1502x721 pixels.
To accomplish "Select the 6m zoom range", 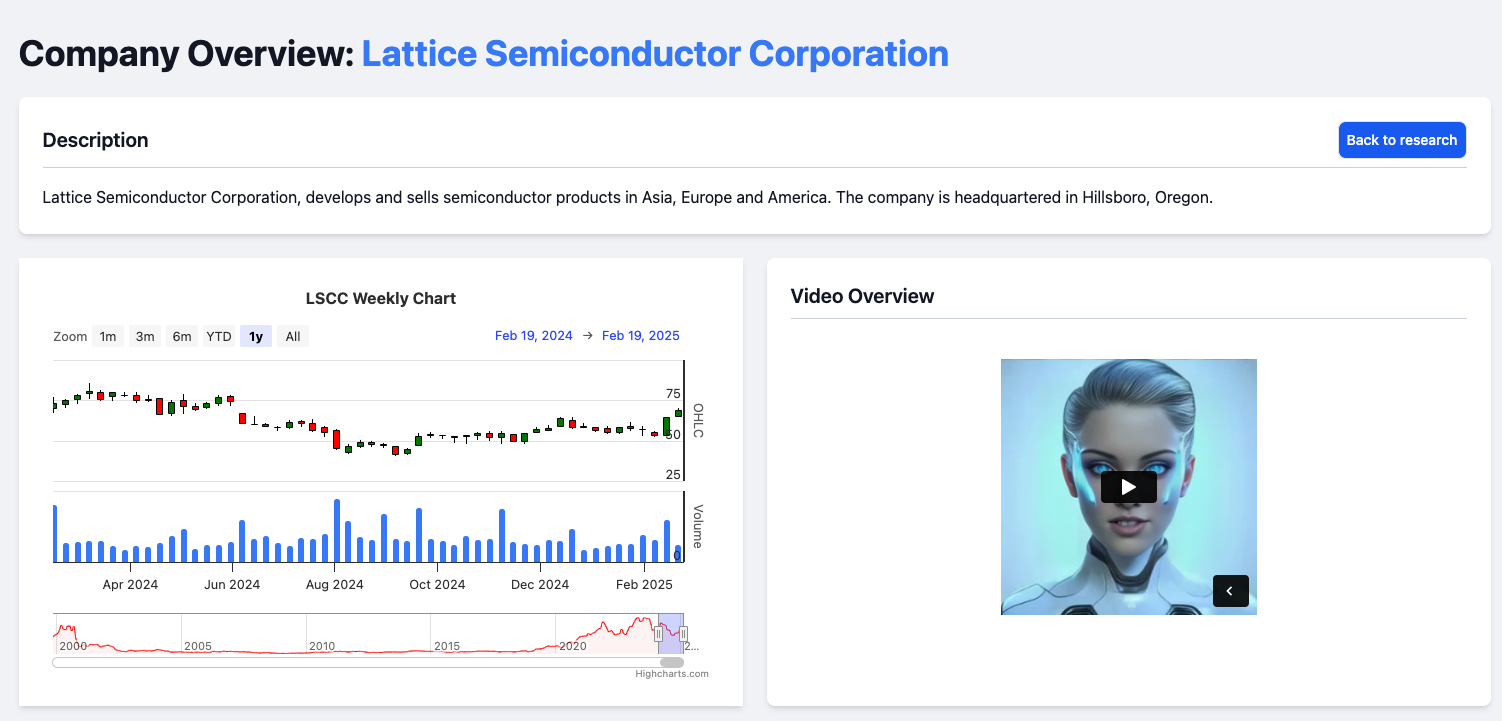I will click(182, 337).
